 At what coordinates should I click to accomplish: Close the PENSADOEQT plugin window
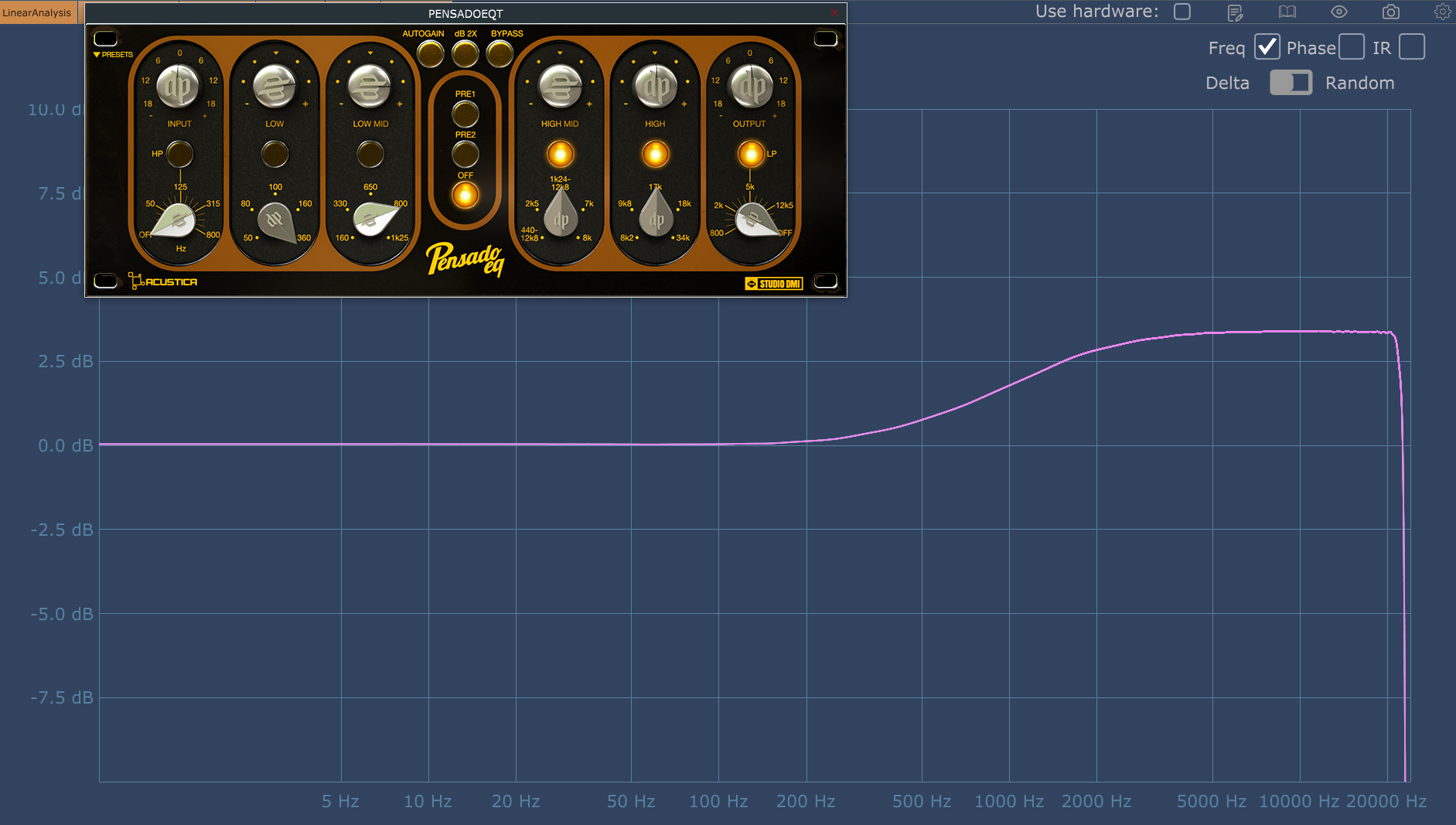point(834,13)
